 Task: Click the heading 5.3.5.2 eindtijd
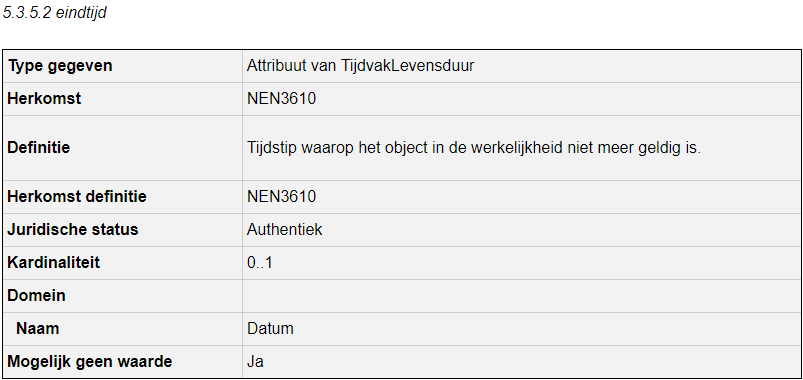(54, 12)
